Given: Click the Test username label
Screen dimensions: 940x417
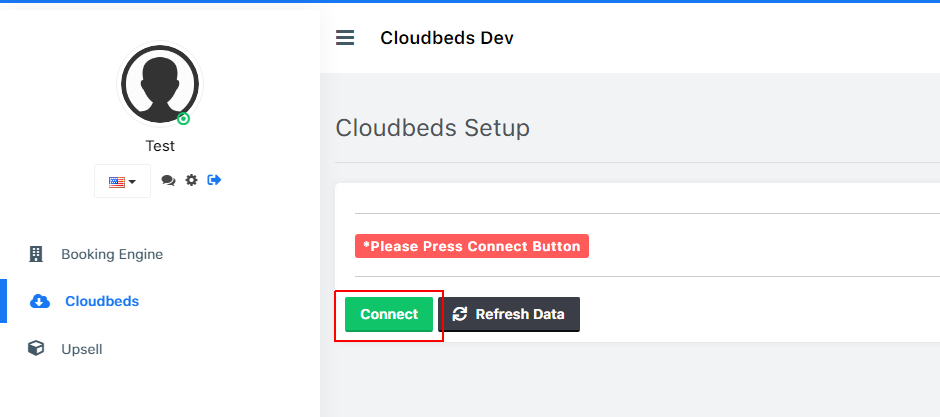Looking at the screenshot, I should [160, 146].
